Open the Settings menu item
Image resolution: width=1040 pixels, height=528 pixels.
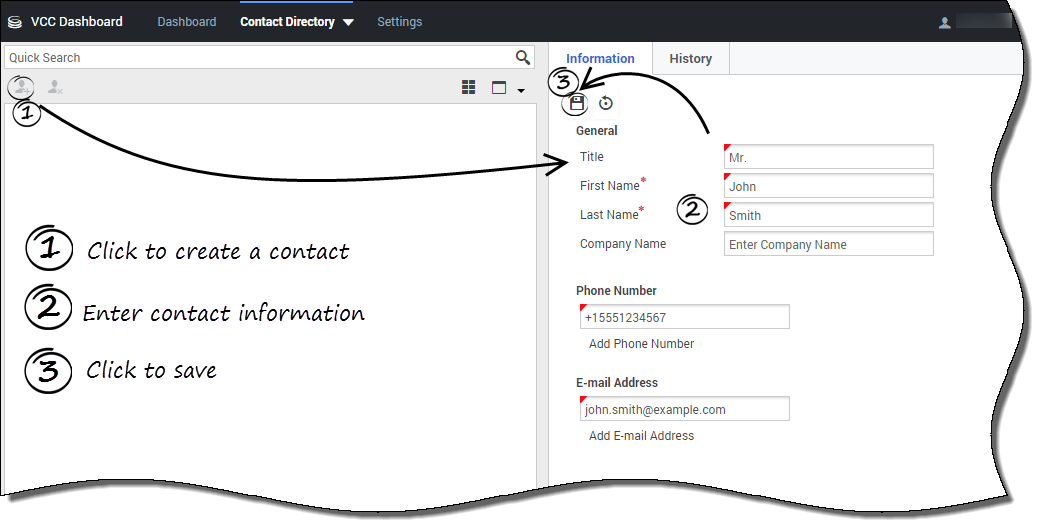pos(399,22)
